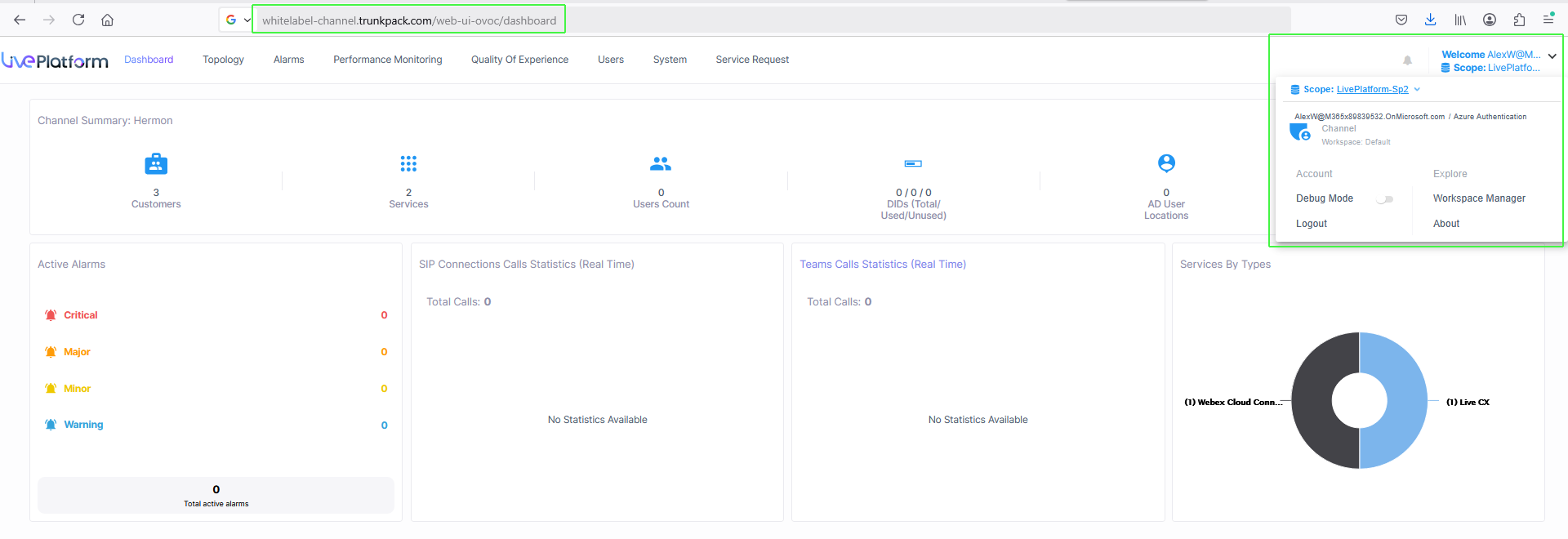Click Logout in the account menu
Viewport: 1568px width, 539px height.
1311,224
